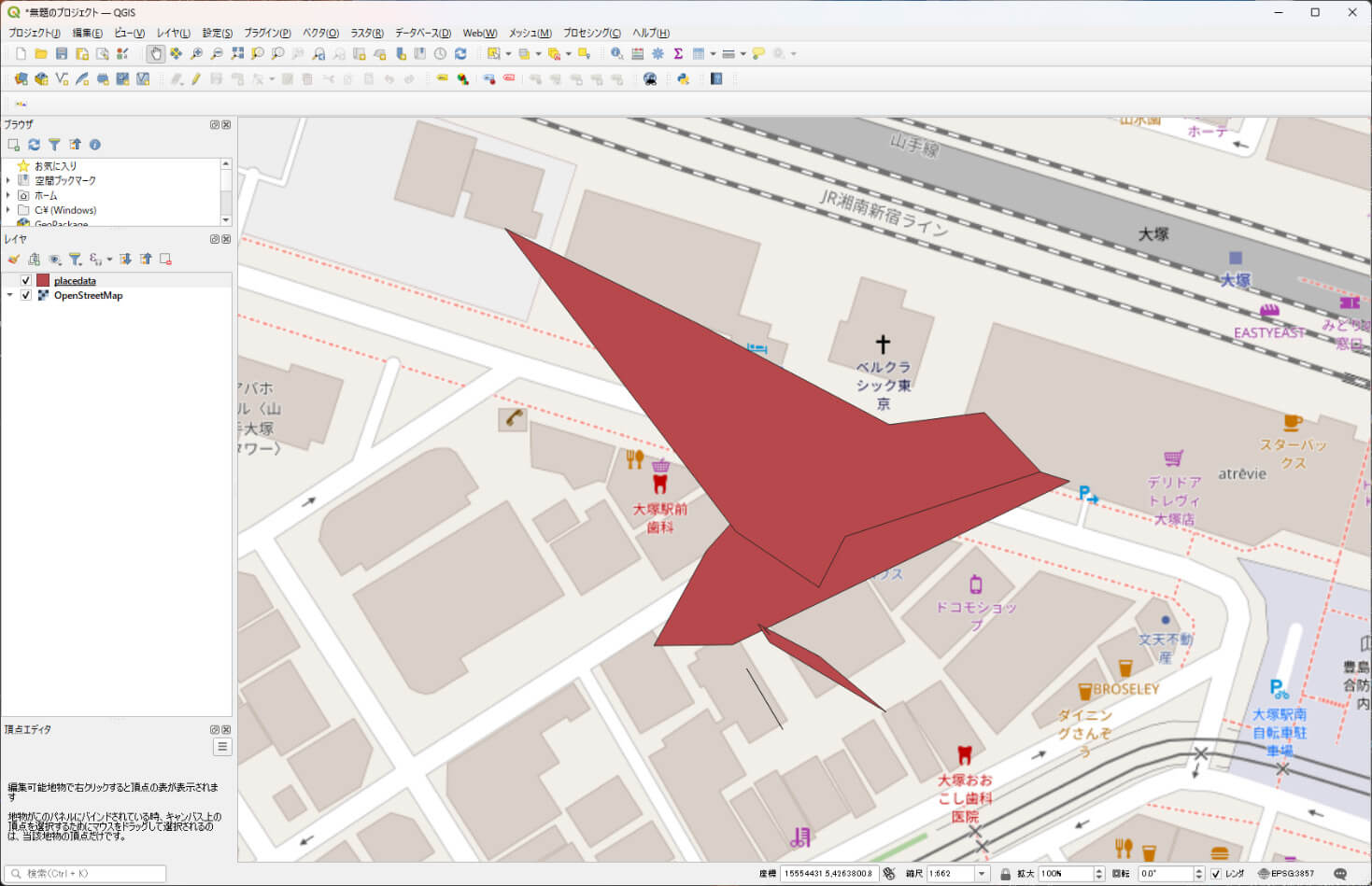This screenshot has height=886, width=1372.
Task: Remove selected layer via Layers toolbar icon
Action: 165,260
